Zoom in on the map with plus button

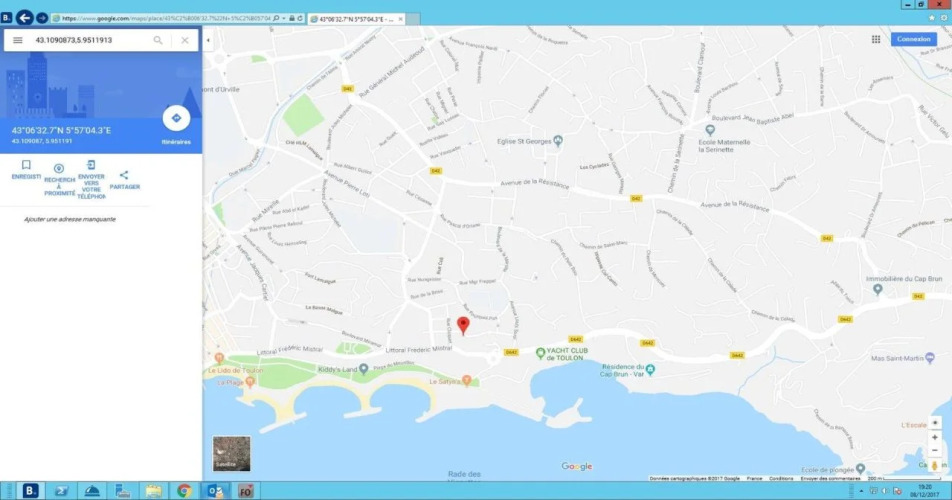point(935,436)
